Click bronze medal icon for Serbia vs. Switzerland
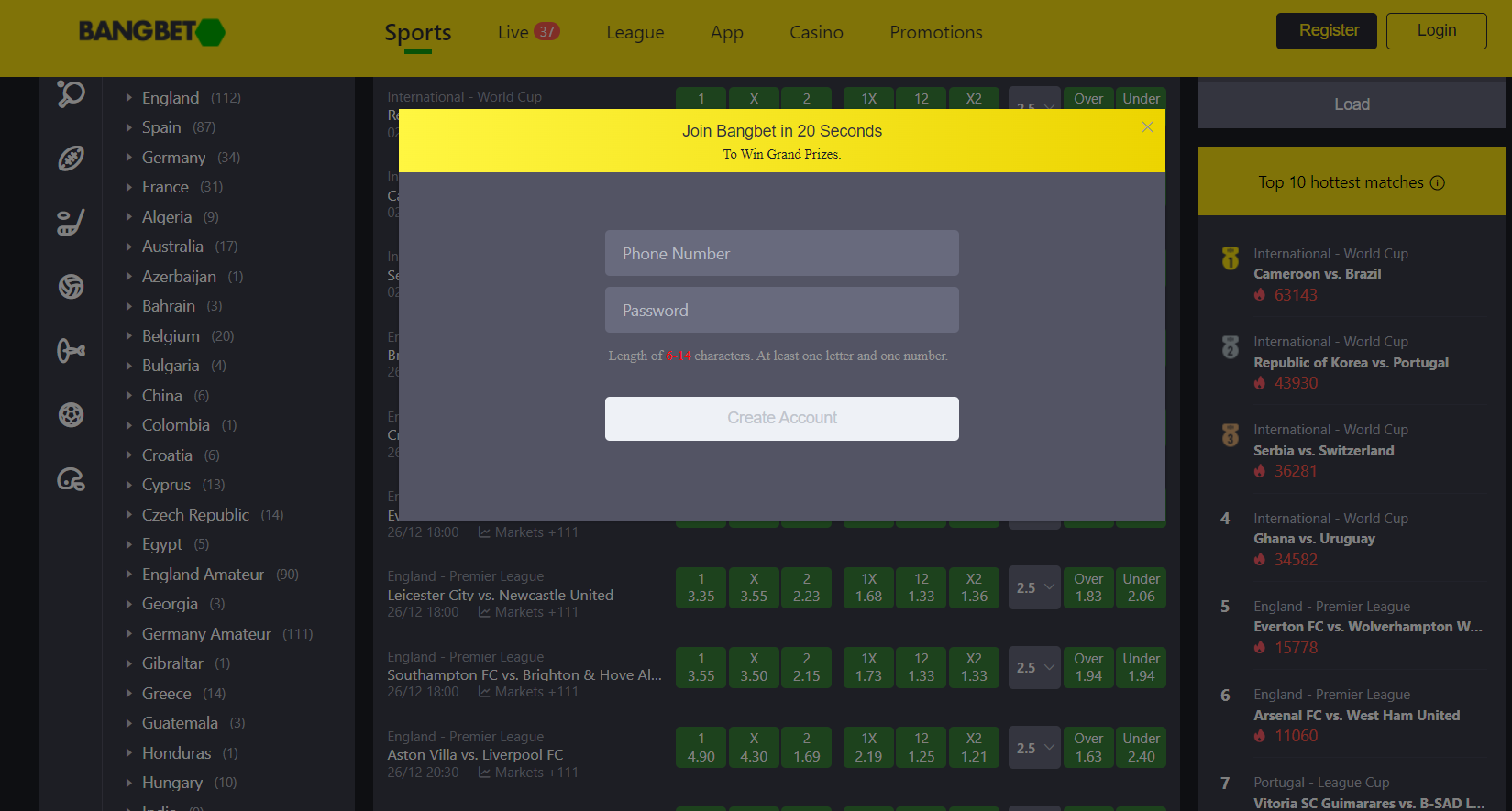The width and height of the screenshot is (1512, 811). (x=1231, y=435)
